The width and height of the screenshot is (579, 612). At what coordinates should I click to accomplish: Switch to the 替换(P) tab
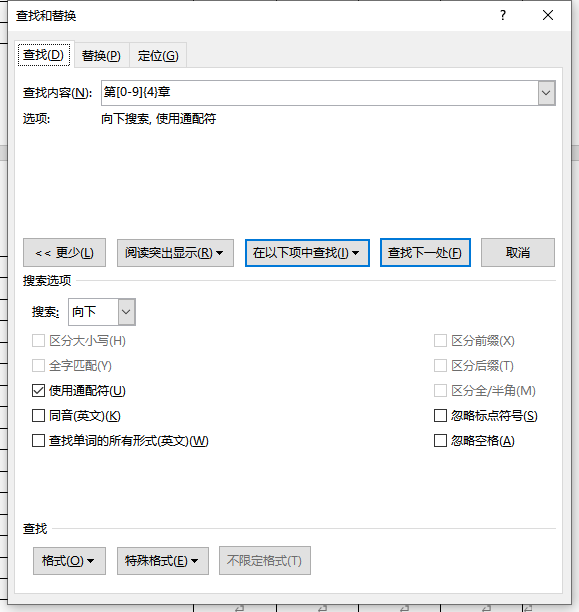tap(101, 56)
